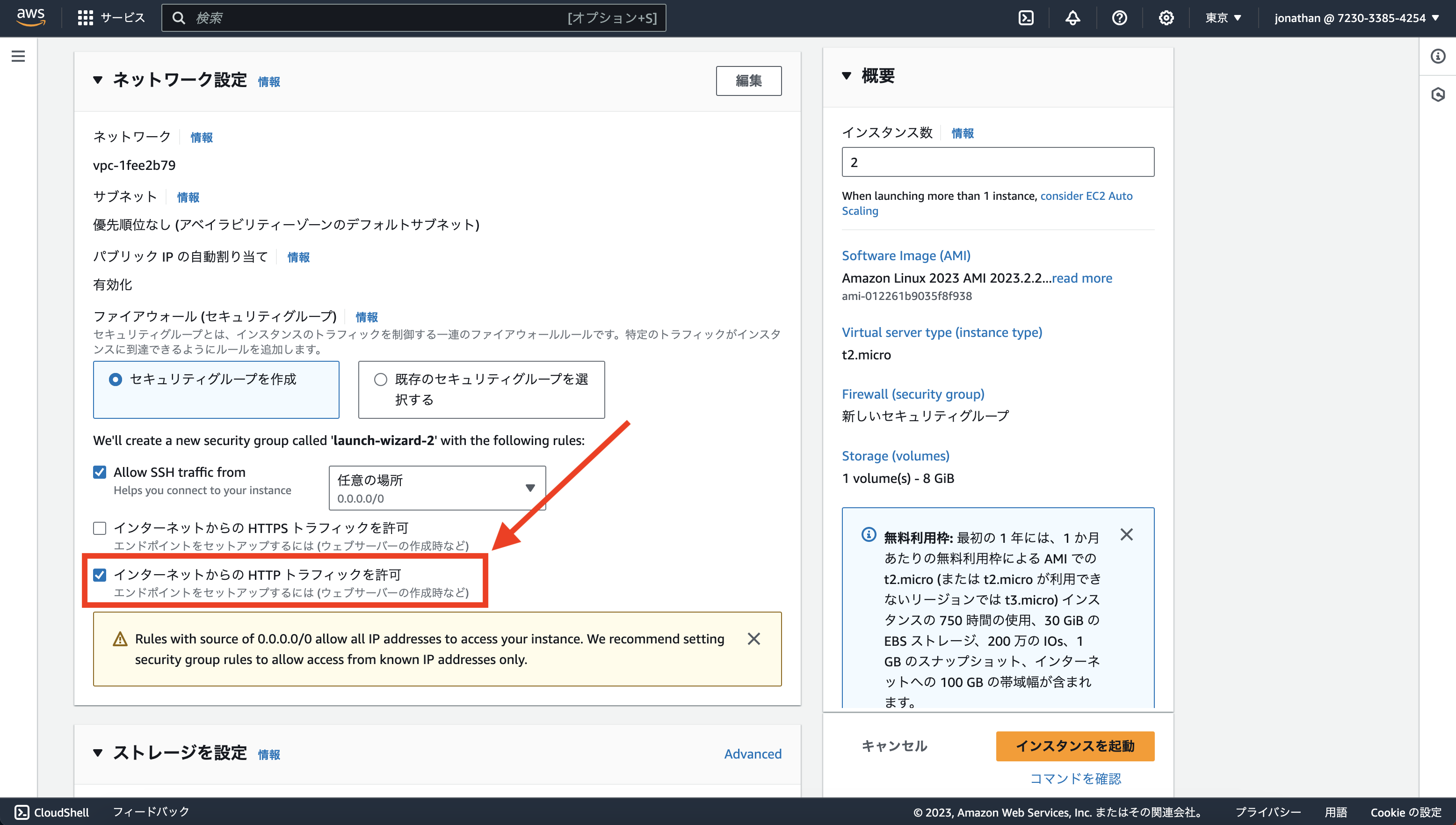Open 情報 link beside サブネット

tap(188, 197)
